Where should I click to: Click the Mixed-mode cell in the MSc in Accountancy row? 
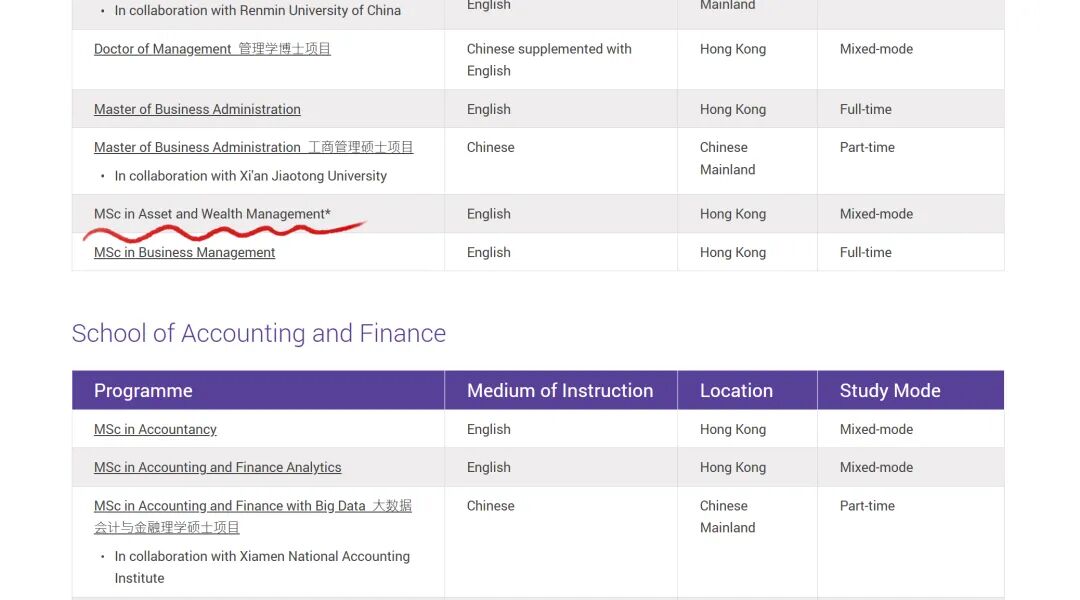876,429
